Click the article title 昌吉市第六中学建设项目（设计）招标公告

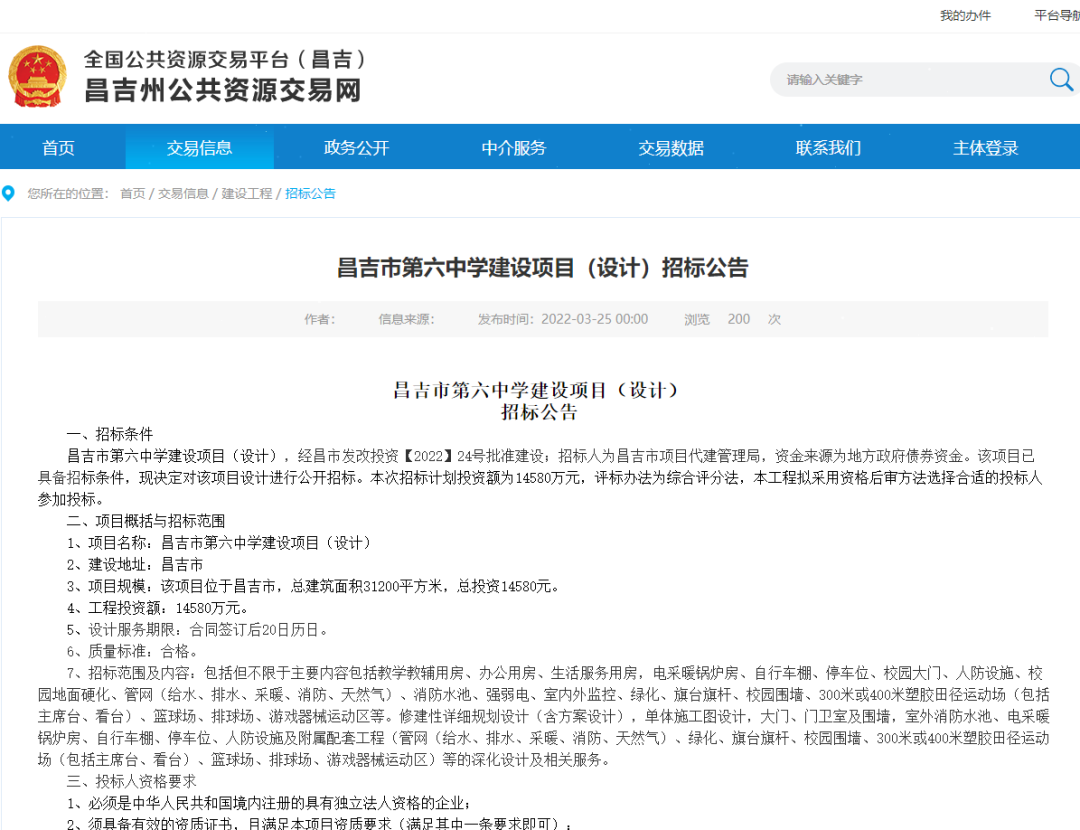pyautogui.click(x=542, y=267)
